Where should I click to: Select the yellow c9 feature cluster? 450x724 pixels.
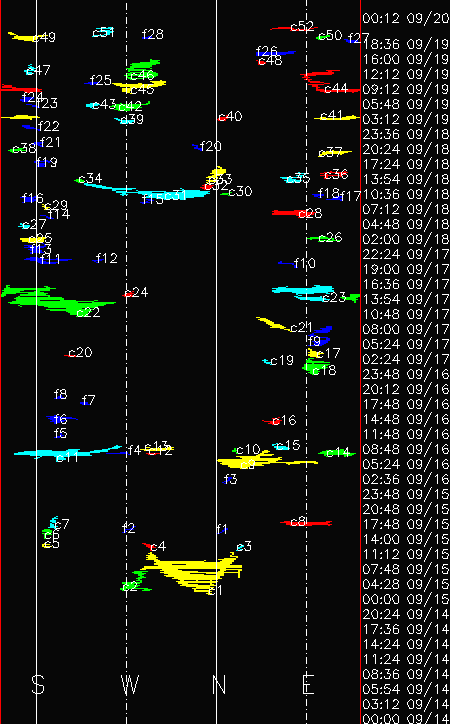click(265, 460)
